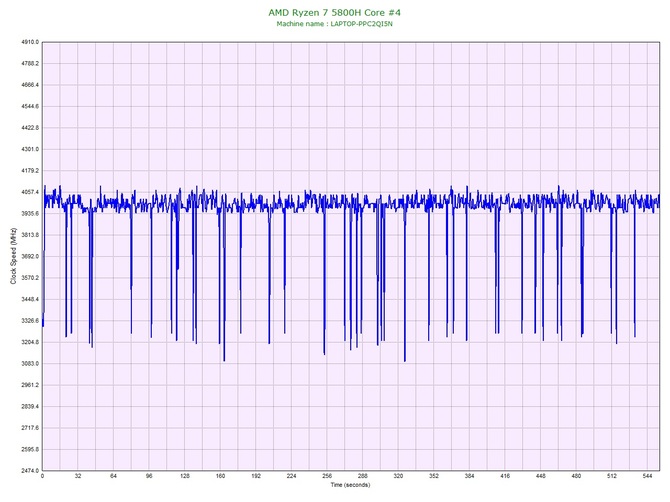
Task: Click the 544 seconds x-axis tick label
Action: click(647, 476)
